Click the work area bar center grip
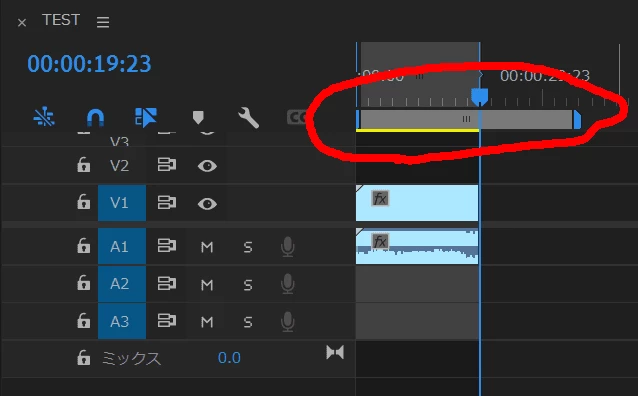This screenshot has width=638, height=396. click(x=466, y=119)
